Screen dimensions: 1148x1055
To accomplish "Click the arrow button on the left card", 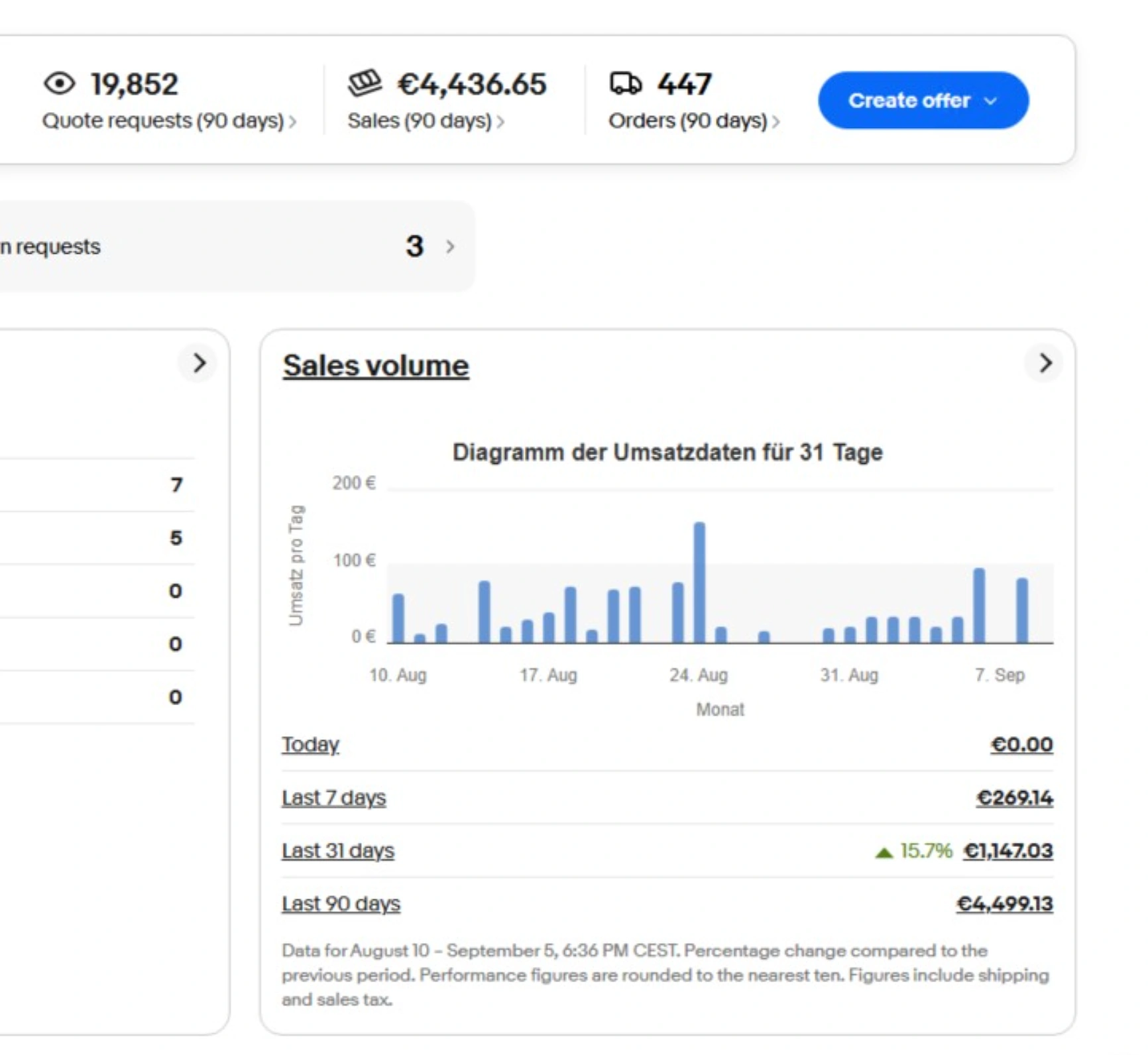I will [x=198, y=363].
